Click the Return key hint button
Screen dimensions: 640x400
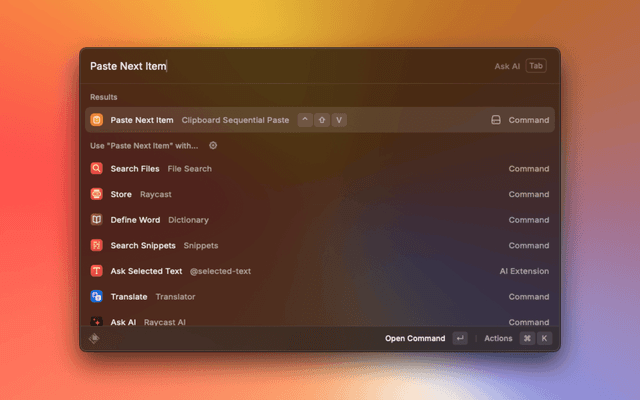coord(459,339)
